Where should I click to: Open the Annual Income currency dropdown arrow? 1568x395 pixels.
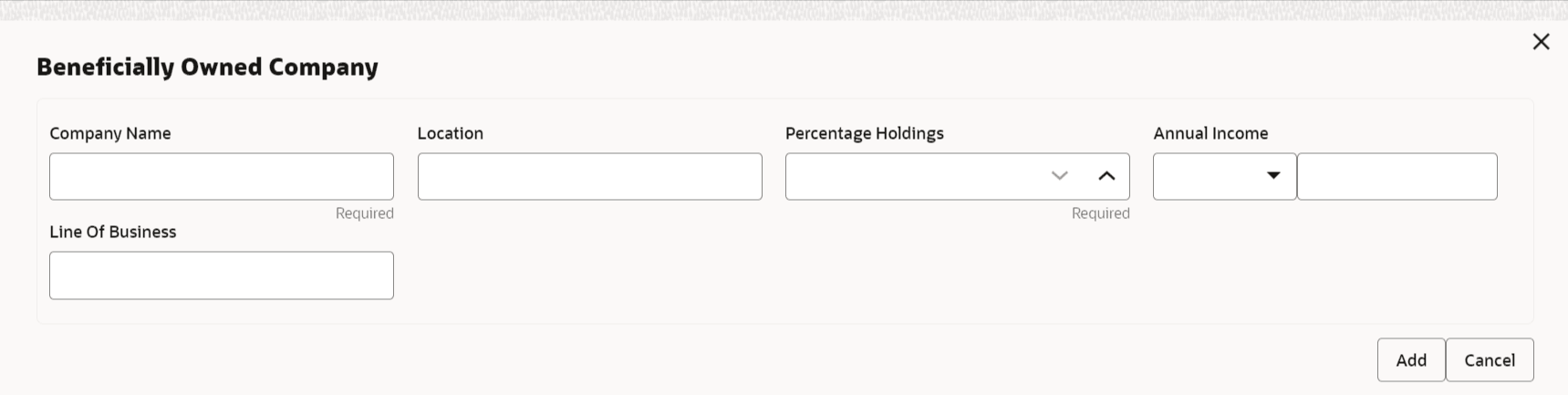tap(1273, 176)
